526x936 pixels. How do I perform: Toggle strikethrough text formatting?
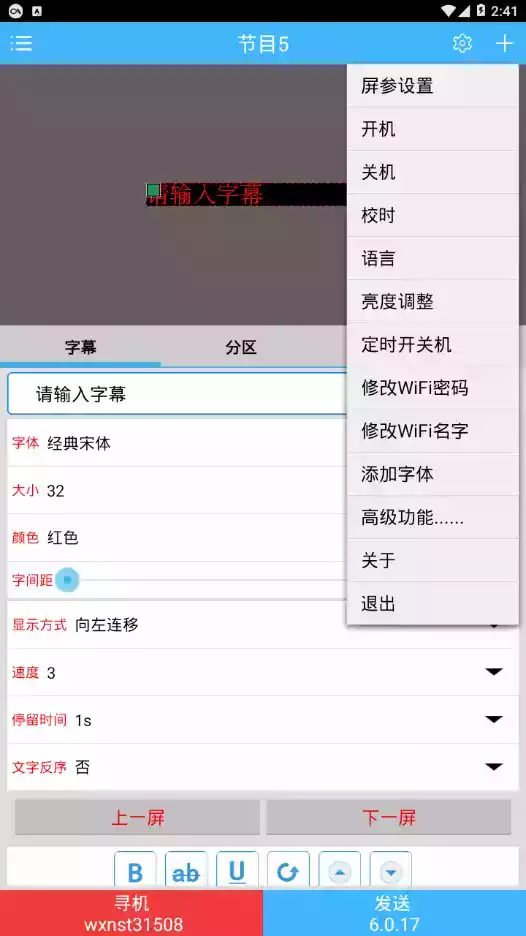pyautogui.click(x=186, y=872)
